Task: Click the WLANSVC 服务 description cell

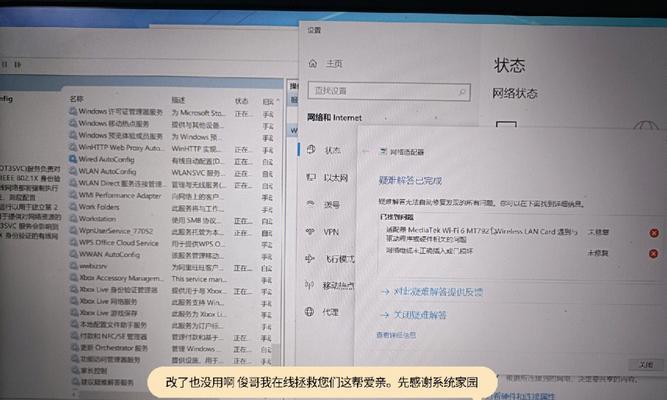Action: (198, 173)
